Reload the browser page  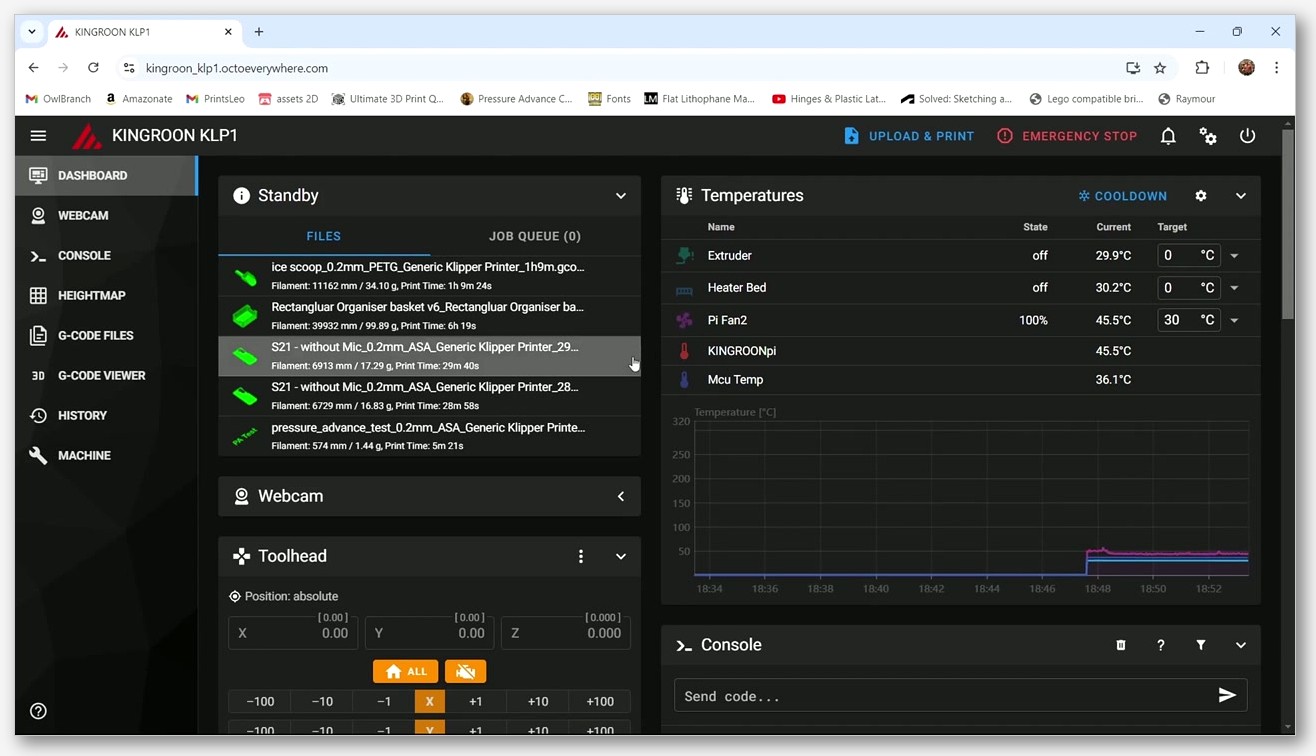click(x=93, y=68)
